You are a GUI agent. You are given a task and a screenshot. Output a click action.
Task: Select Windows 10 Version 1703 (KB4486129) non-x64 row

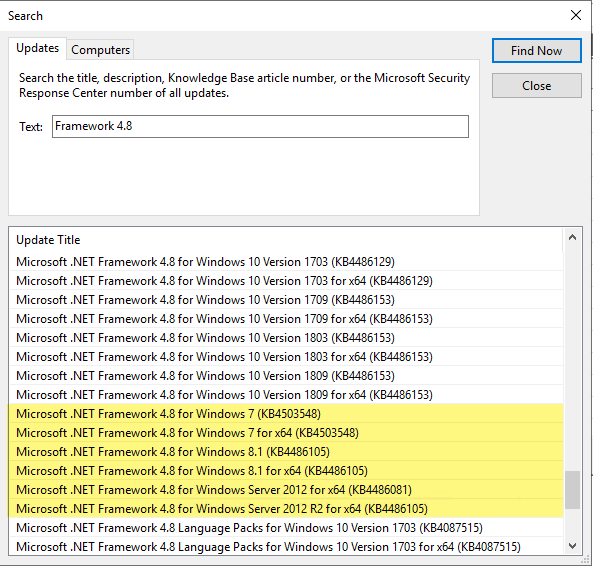(286, 262)
